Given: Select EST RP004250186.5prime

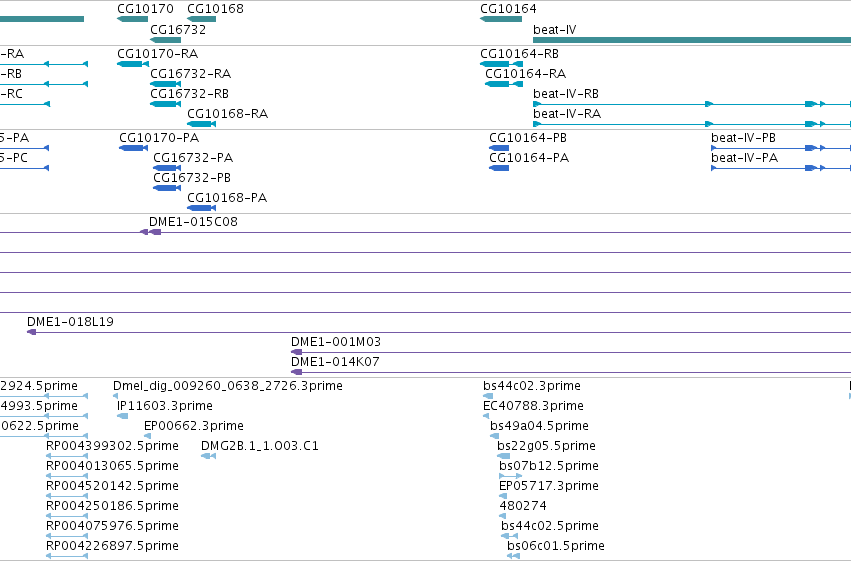Looking at the screenshot, I should pyautogui.click(x=67, y=517).
